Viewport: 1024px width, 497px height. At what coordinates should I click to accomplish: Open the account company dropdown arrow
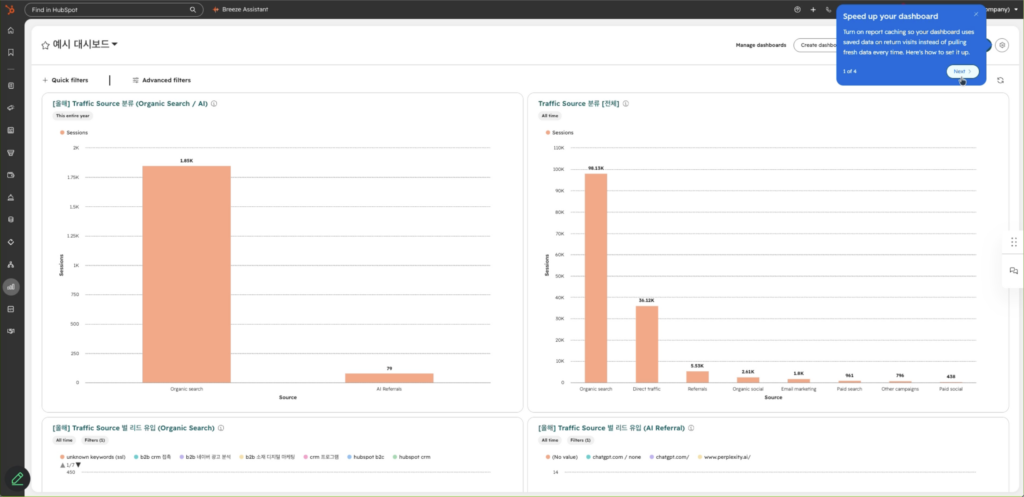tap(1016, 10)
